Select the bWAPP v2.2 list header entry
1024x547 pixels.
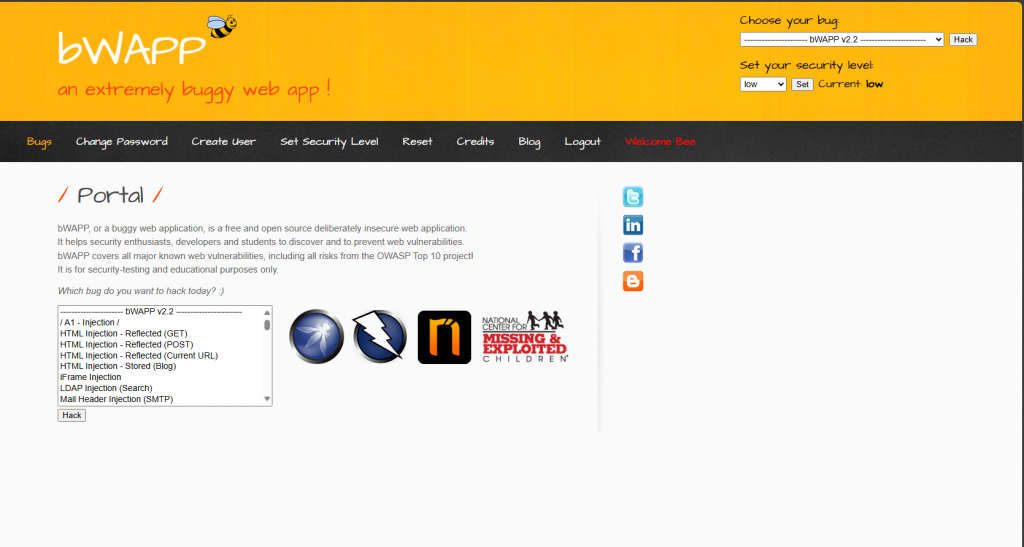[x=161, y=312]
